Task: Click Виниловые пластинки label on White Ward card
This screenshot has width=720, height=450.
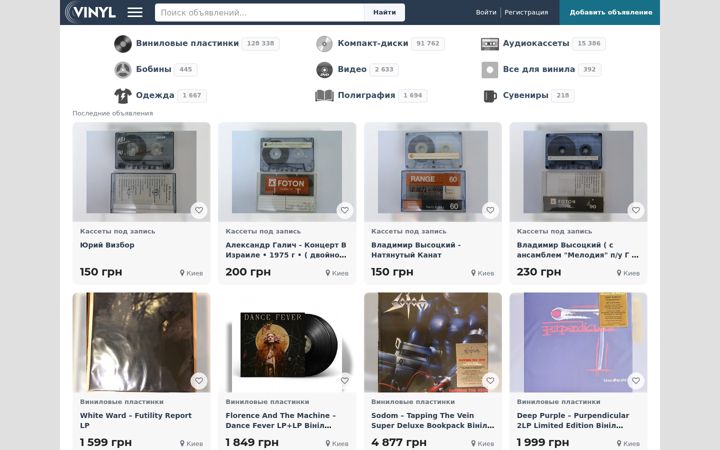Action: pyautogui.click(x=122, y=402)
